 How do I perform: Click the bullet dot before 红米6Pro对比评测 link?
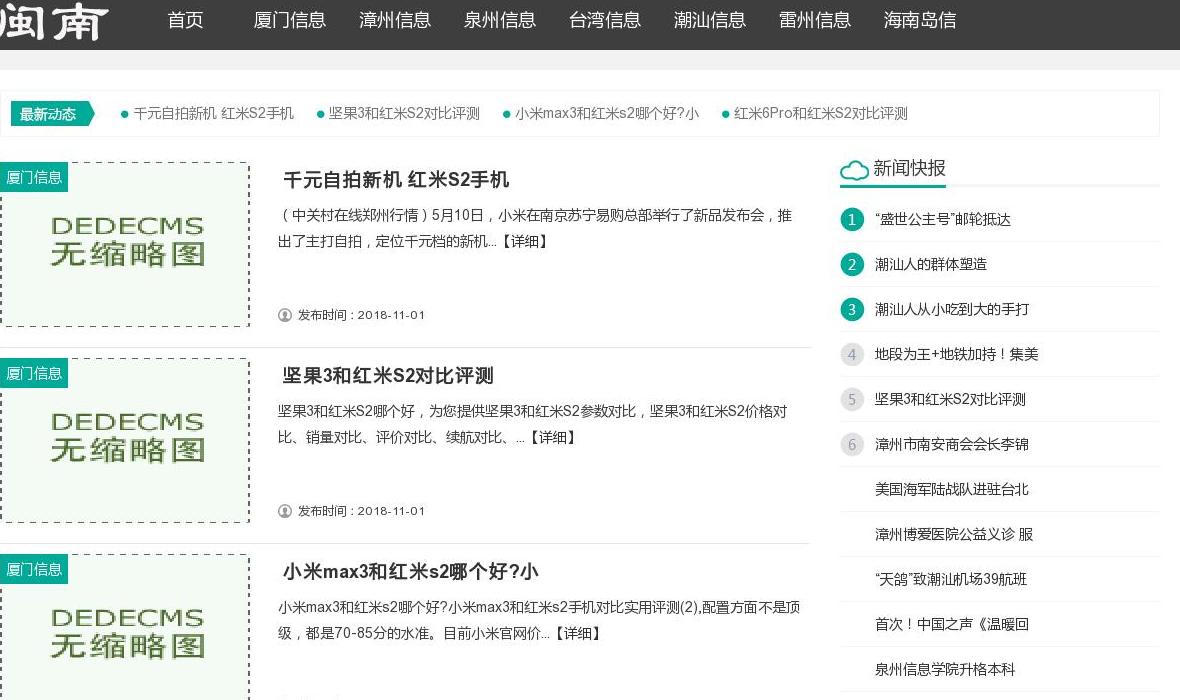click(725, 113)
